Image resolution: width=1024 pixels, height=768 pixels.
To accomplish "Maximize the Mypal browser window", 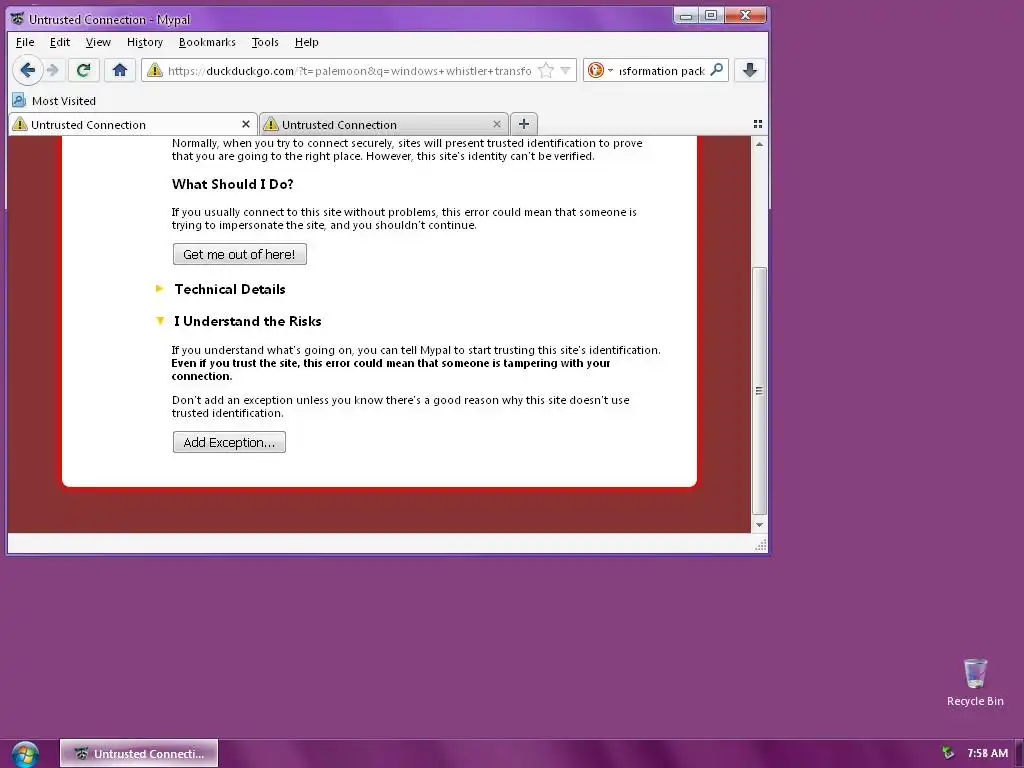I will 711,16.
